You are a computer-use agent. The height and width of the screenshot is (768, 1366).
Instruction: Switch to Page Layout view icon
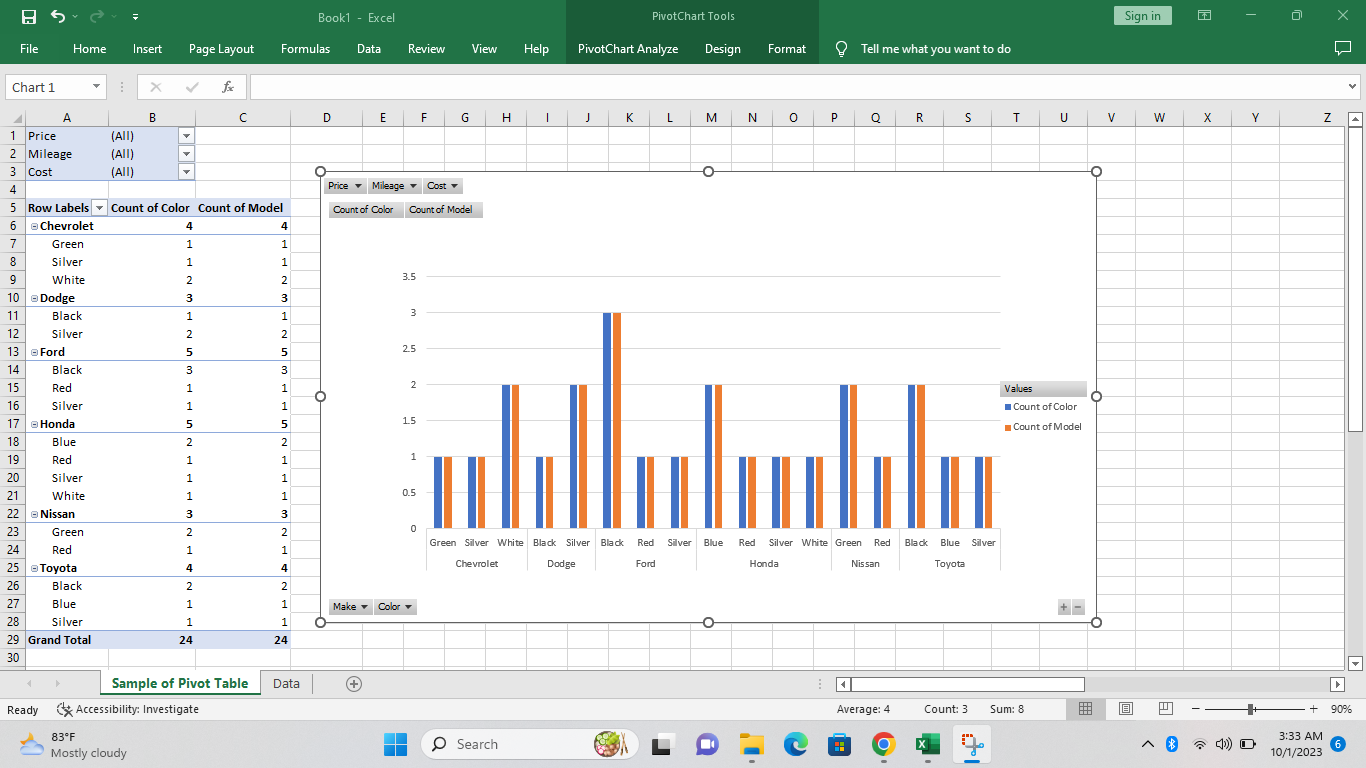(1125, 709)
